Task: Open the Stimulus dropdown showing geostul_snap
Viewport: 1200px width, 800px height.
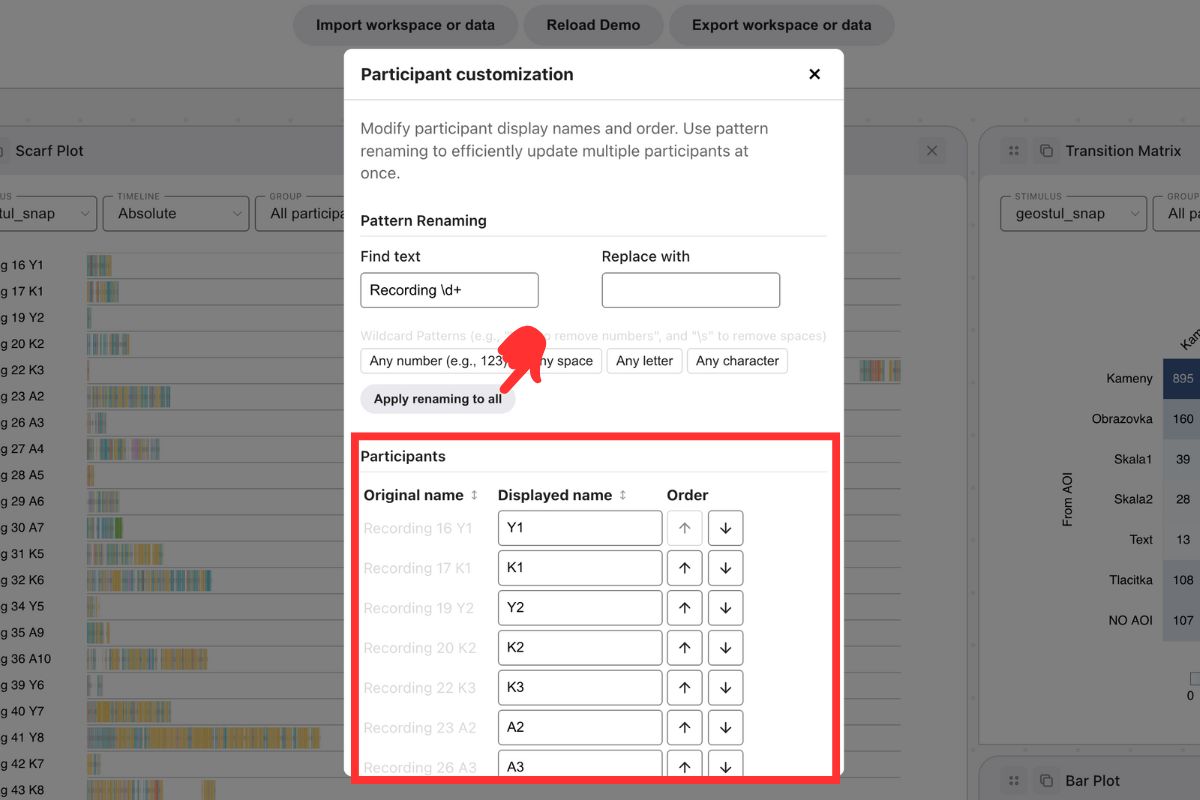Action: [1073, 213]
